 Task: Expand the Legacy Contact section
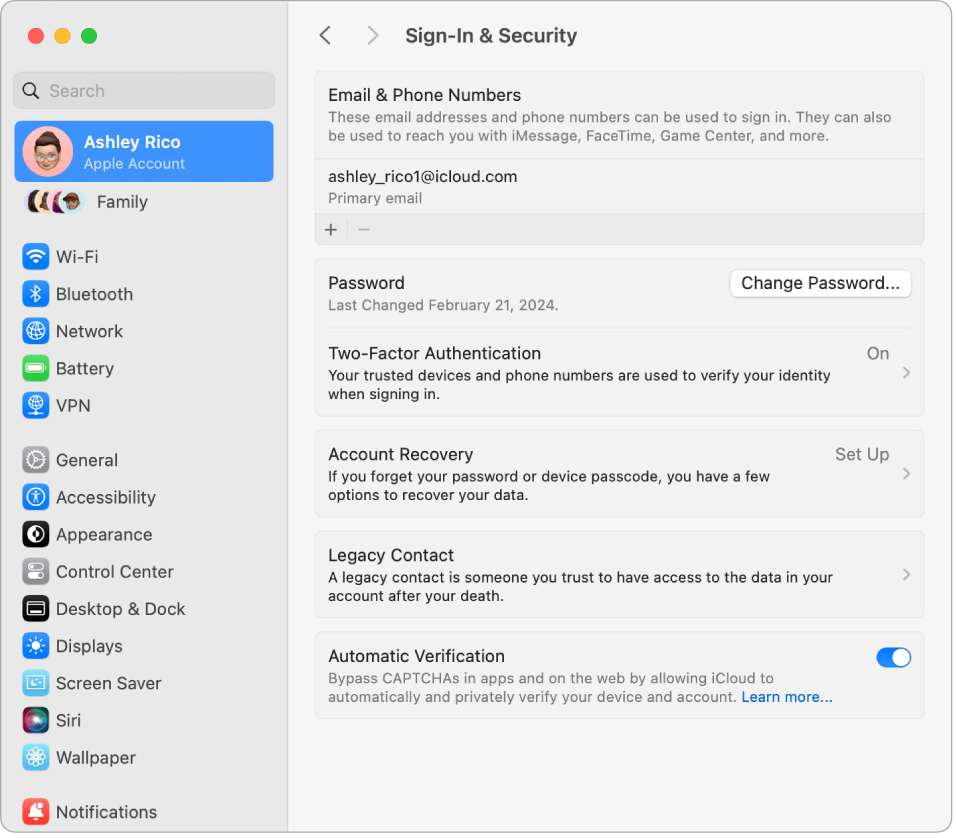tap(906, 574)
